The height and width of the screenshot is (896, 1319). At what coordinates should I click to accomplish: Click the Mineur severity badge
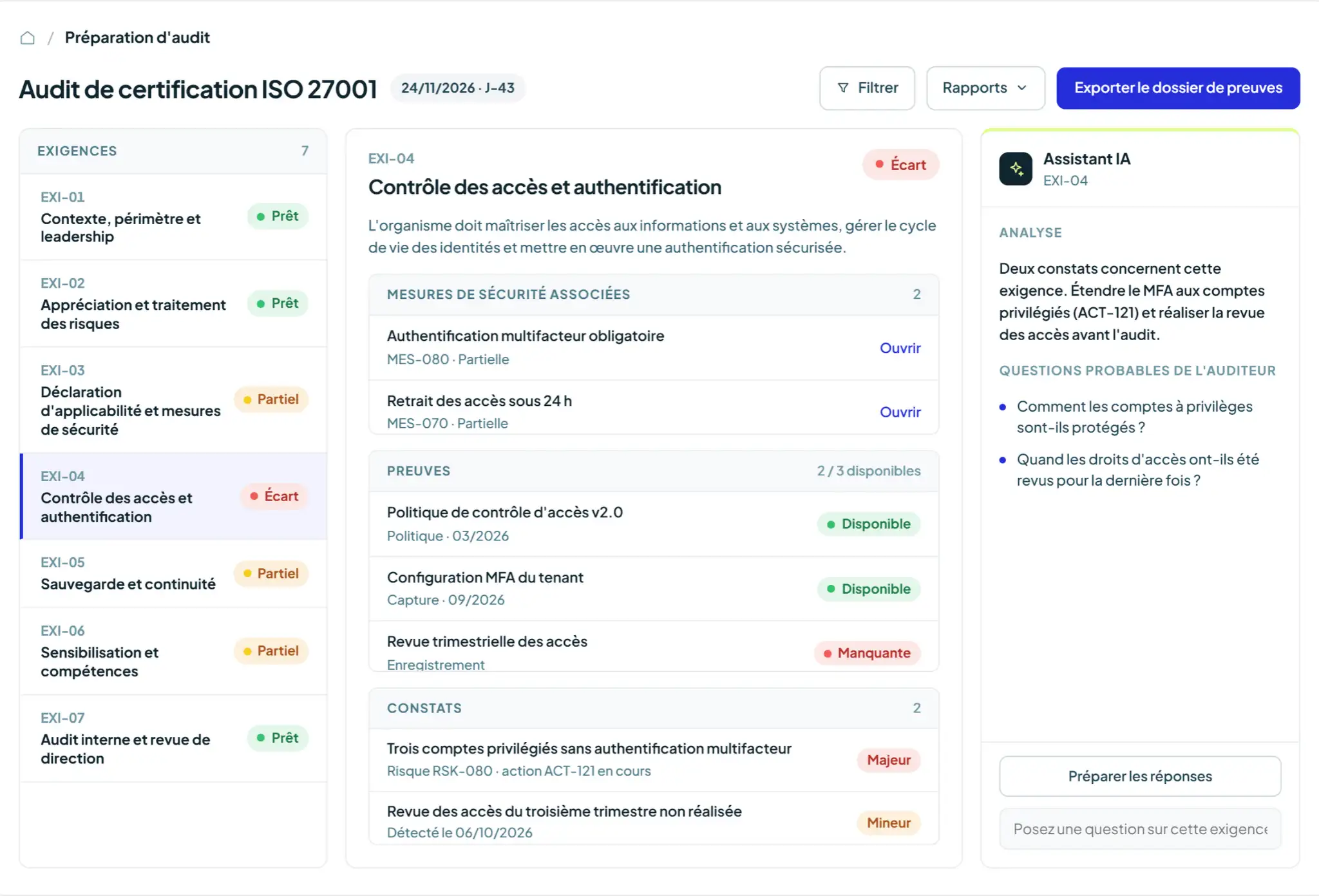pyautogui.click(x=889, y=823)
